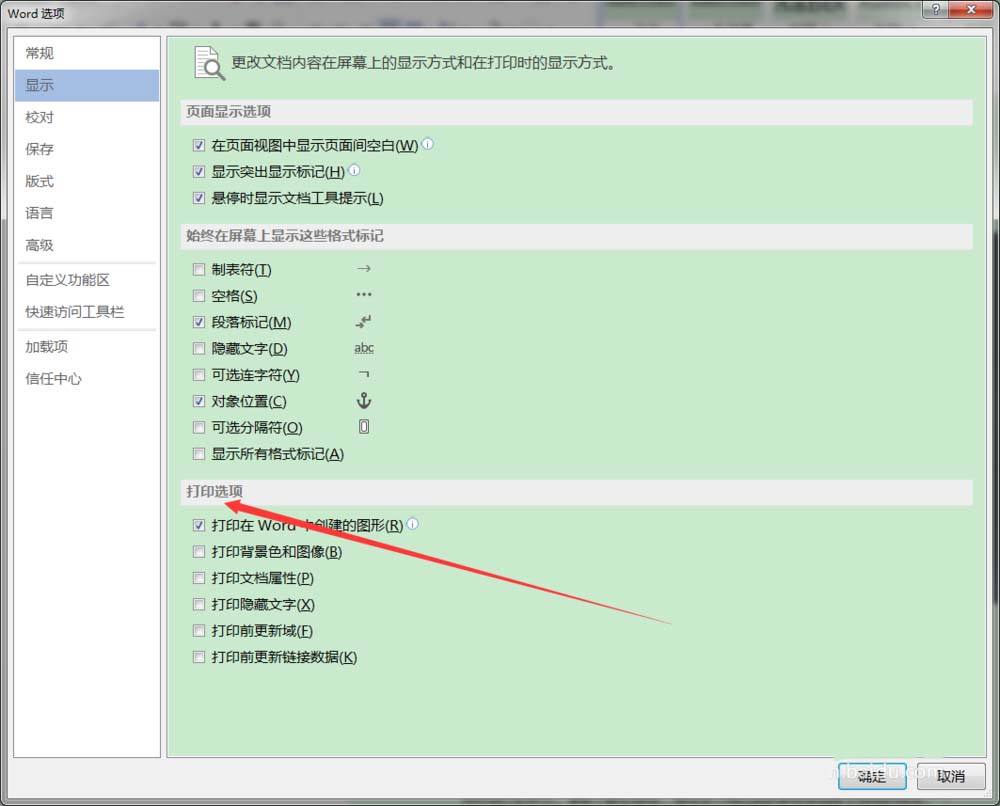Click the description text 更改文档内容在屏幕上的显示方式

pyautogui.click(x=423, y=63)
